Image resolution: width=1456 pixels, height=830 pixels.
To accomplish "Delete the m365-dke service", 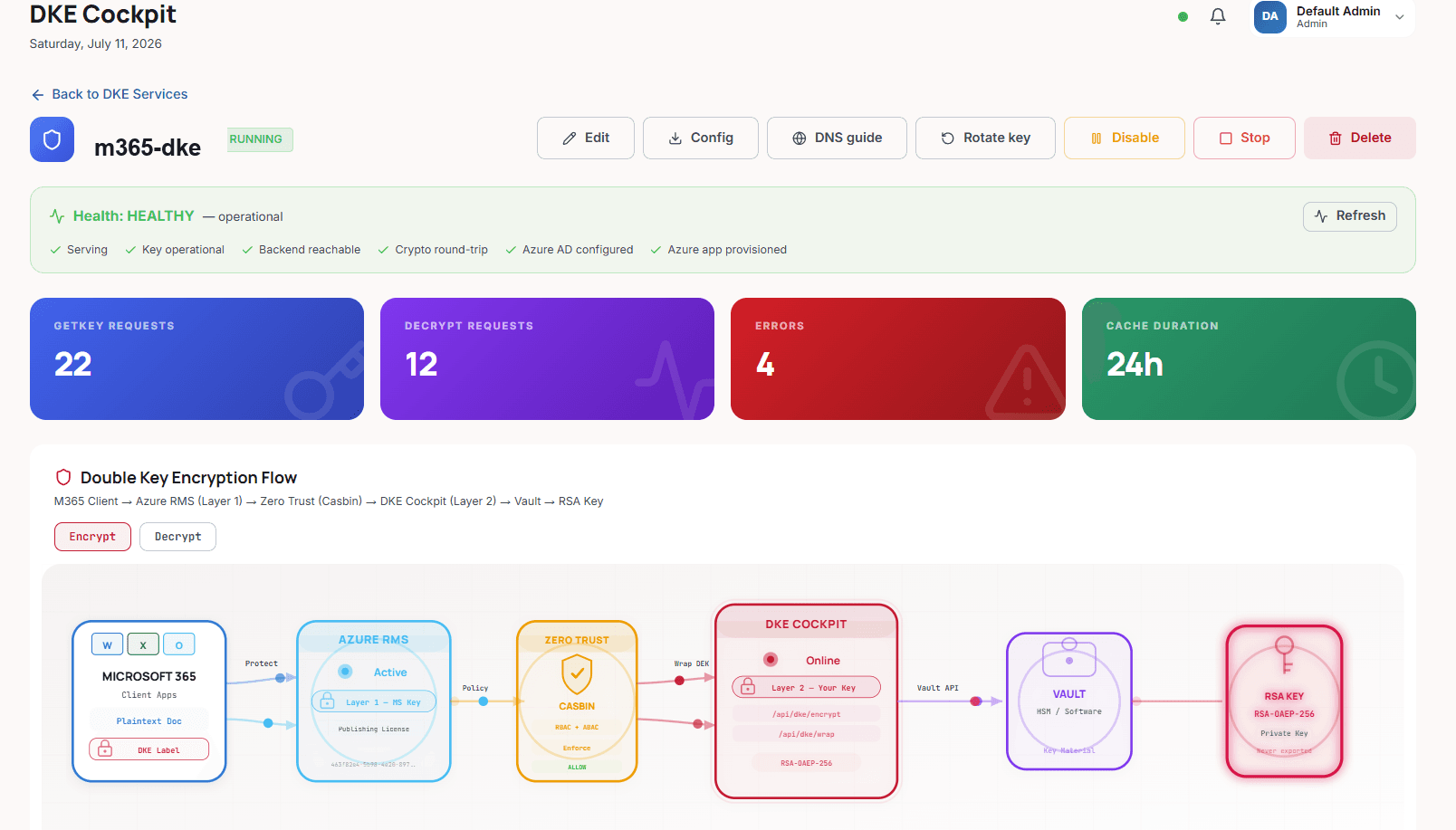I will tap(1359, 138).
